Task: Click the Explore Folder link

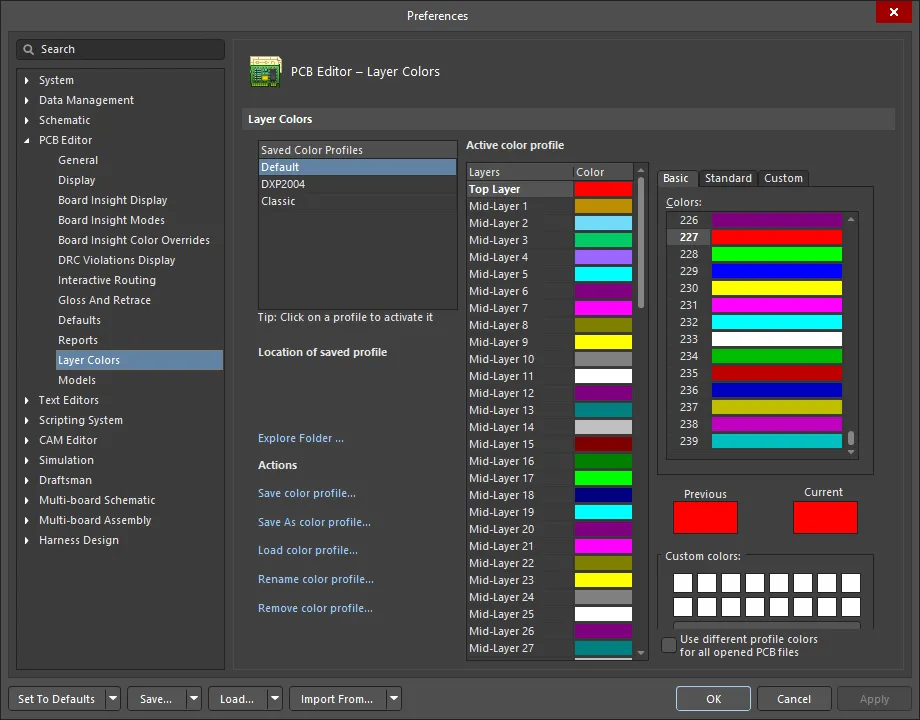Action: (301, 438)
